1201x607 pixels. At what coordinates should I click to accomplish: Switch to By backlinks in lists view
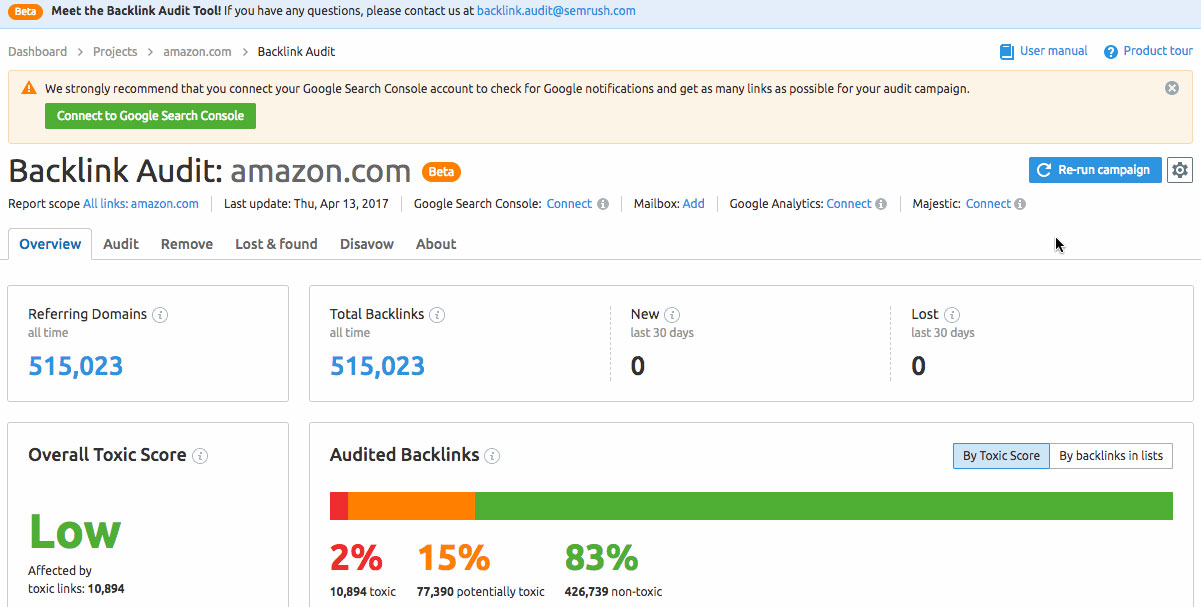[x=1110, y=455]
